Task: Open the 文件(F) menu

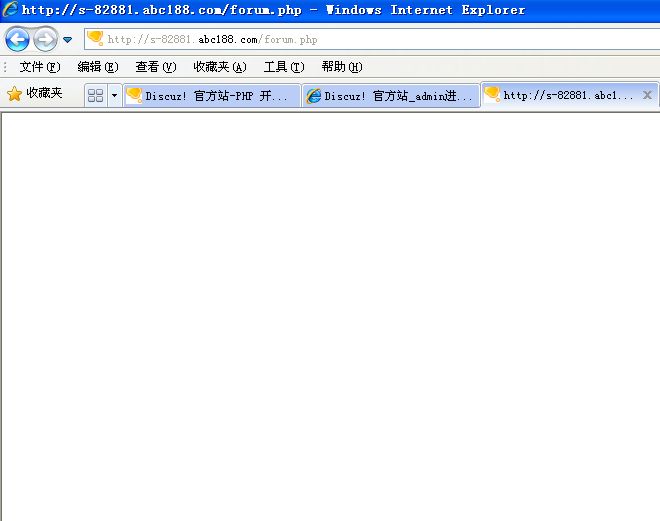Action: pos(40,67)
